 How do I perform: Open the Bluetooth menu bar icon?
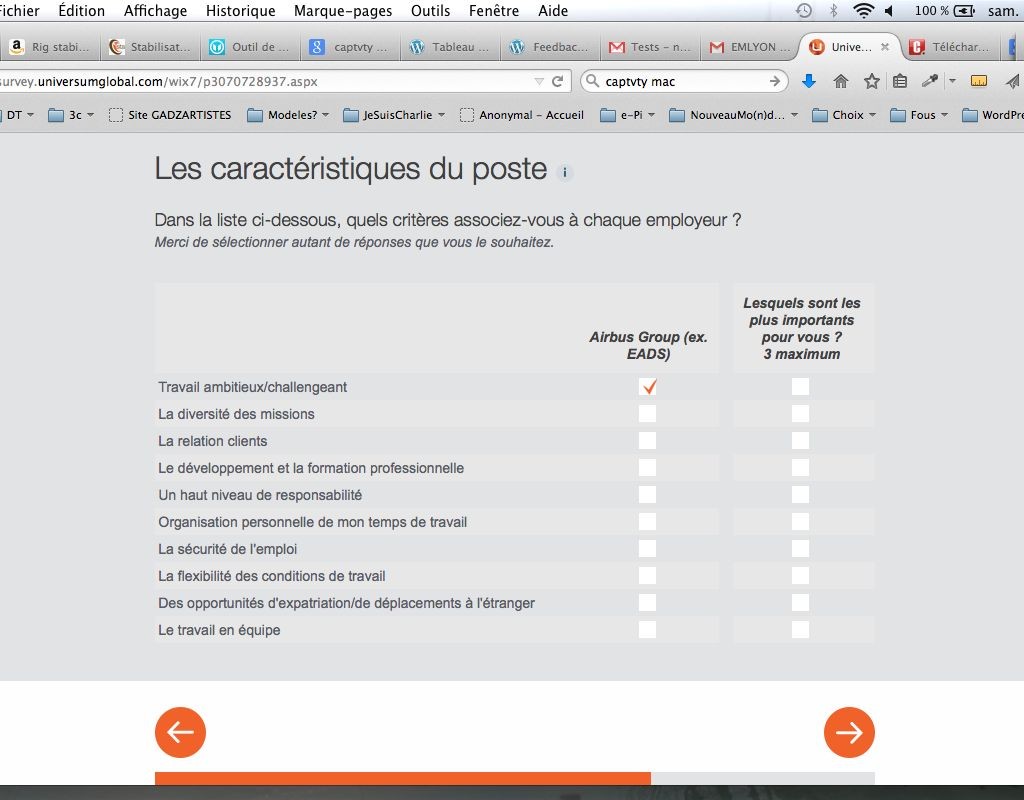click(x=833, y=10)
